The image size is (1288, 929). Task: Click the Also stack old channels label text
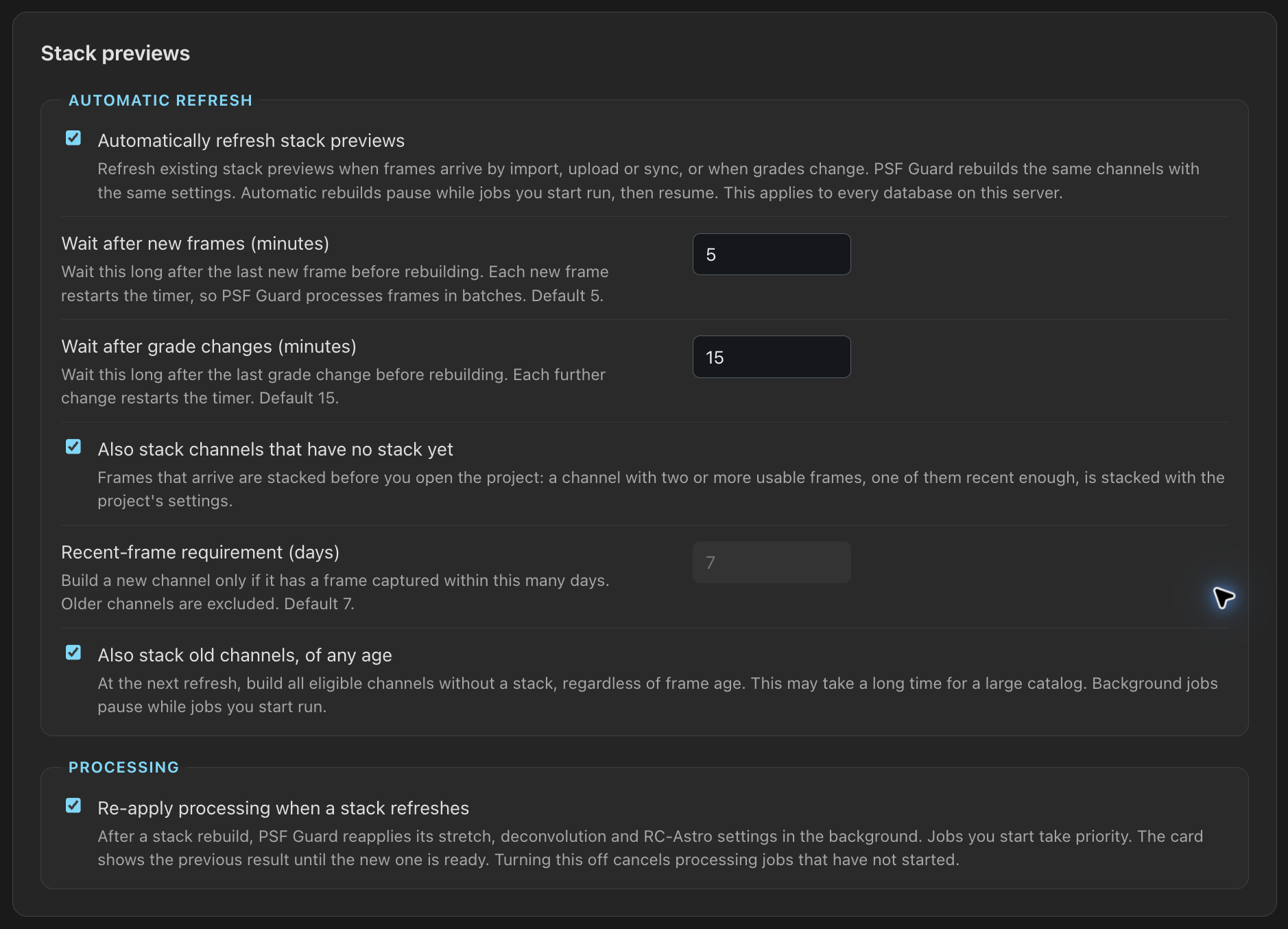[x=245, y=655]
